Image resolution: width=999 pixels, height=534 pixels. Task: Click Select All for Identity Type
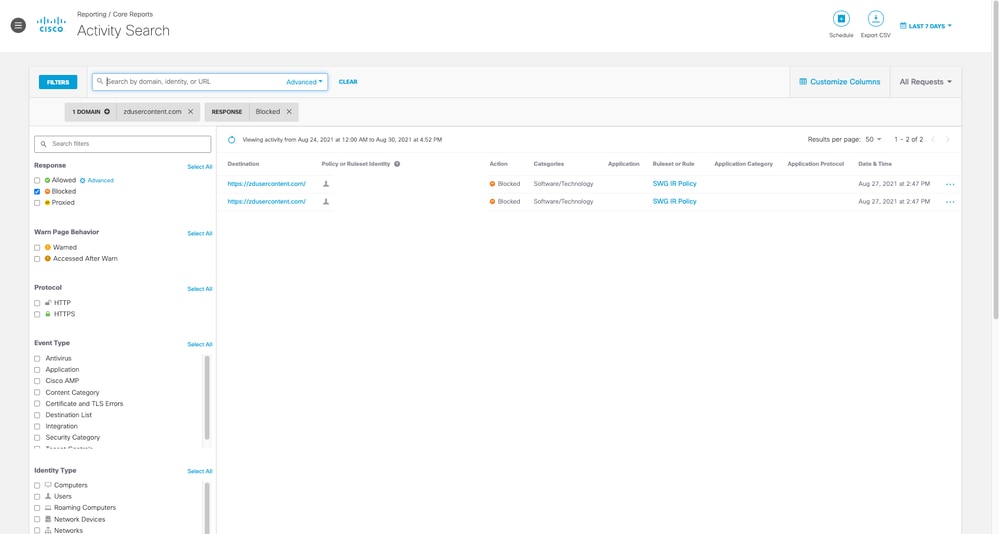click(x=199, y=472)
